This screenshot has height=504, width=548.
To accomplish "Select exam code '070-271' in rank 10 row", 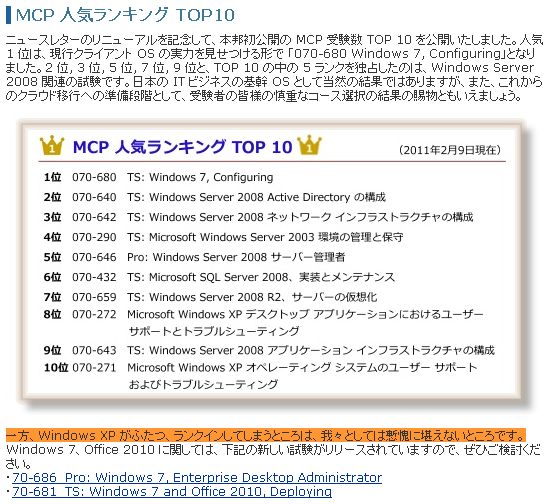I will [x=94, y=368].
